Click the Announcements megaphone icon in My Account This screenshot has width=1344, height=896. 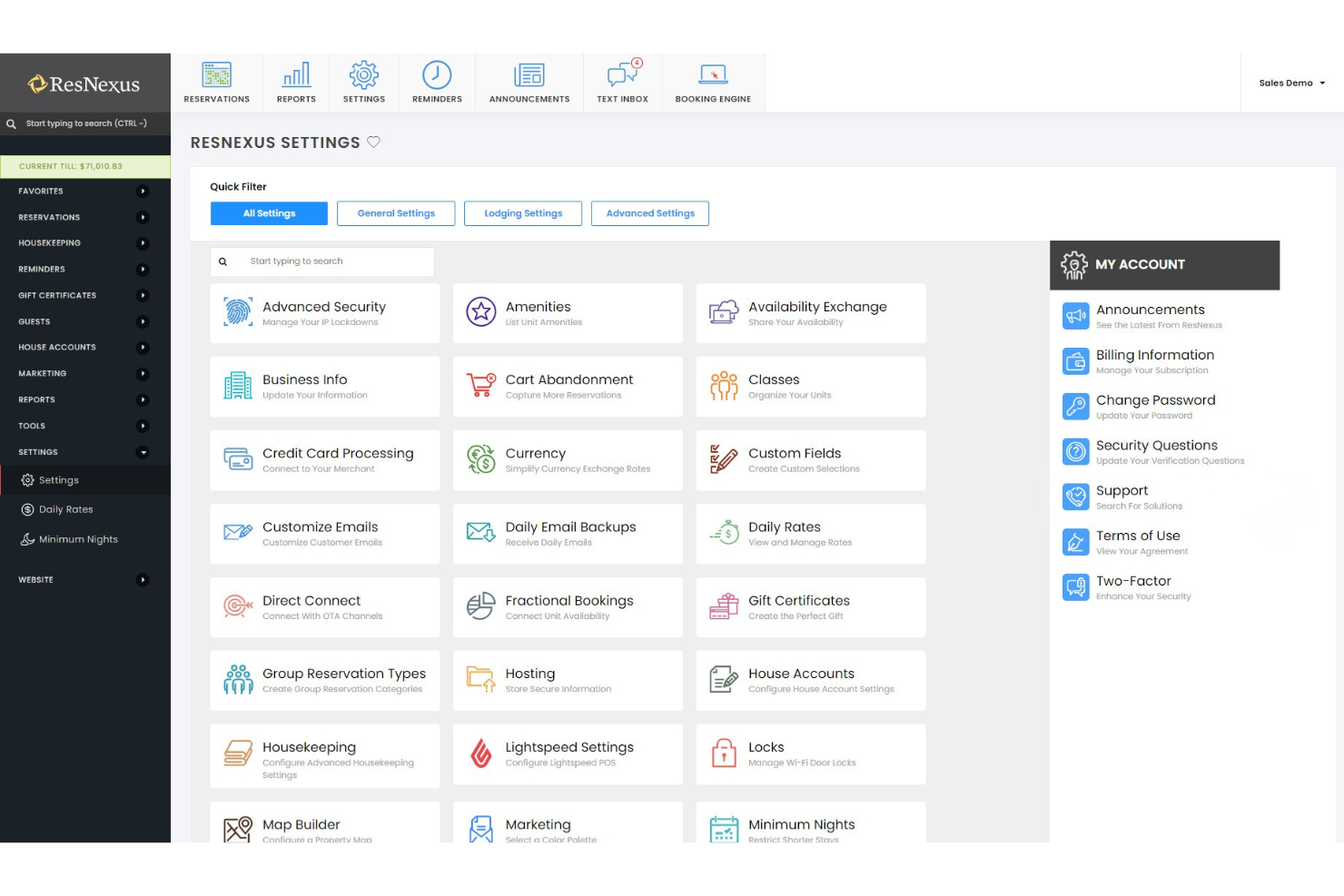click(1076, 316)
